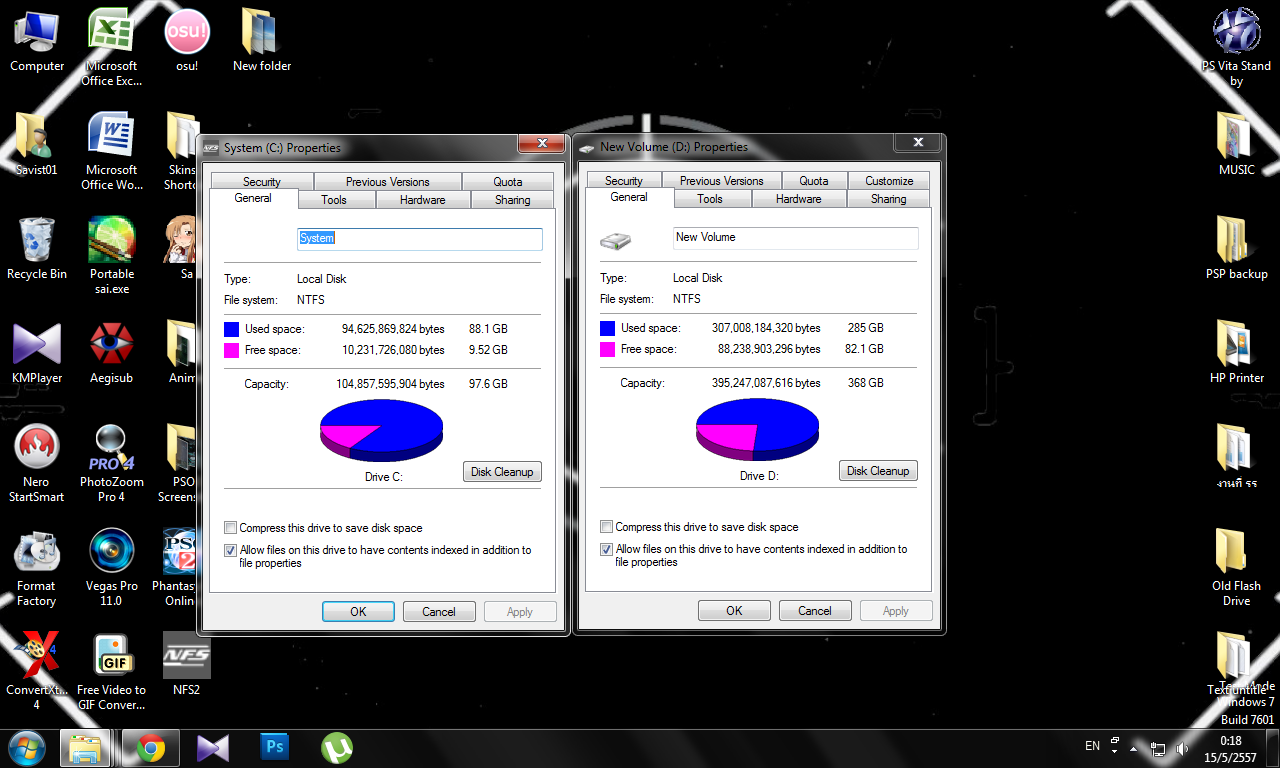Switch to Tools tab in New Volume (D:) Properties
Viewport: 1280px width, 768px height.
710,199
